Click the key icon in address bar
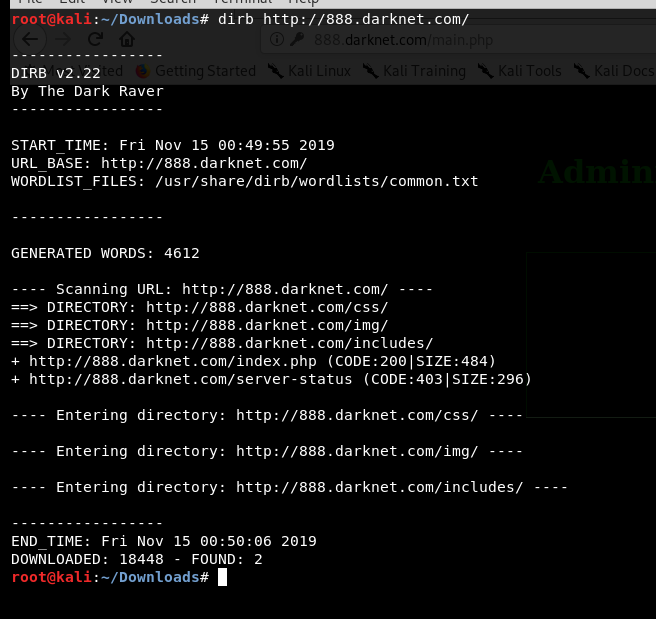Image resolution: width=656 pixels, height=619 pixels. [x=297, y=39]
